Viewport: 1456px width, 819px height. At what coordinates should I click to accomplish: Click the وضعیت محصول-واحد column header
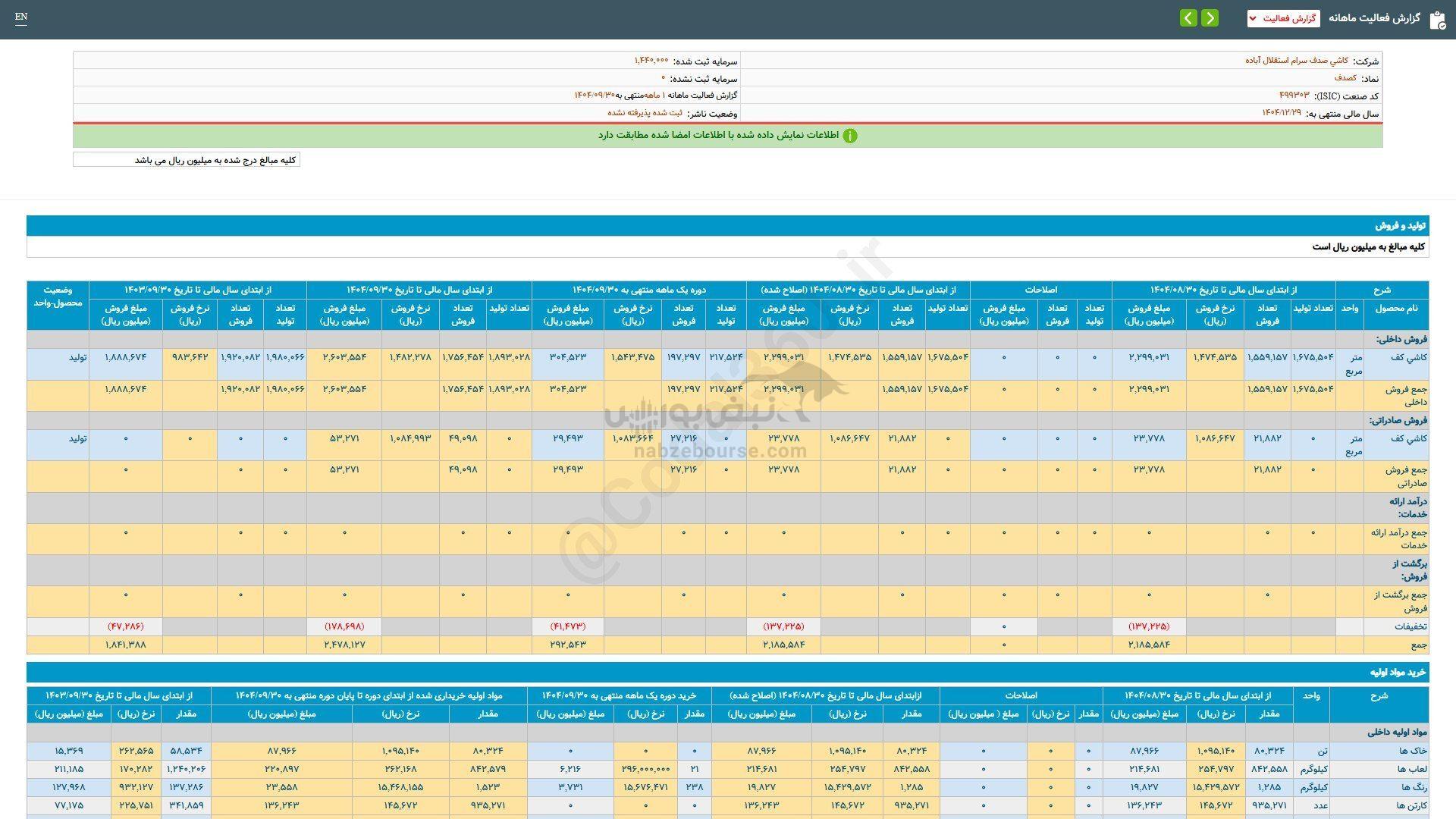(x=58, y=296)
